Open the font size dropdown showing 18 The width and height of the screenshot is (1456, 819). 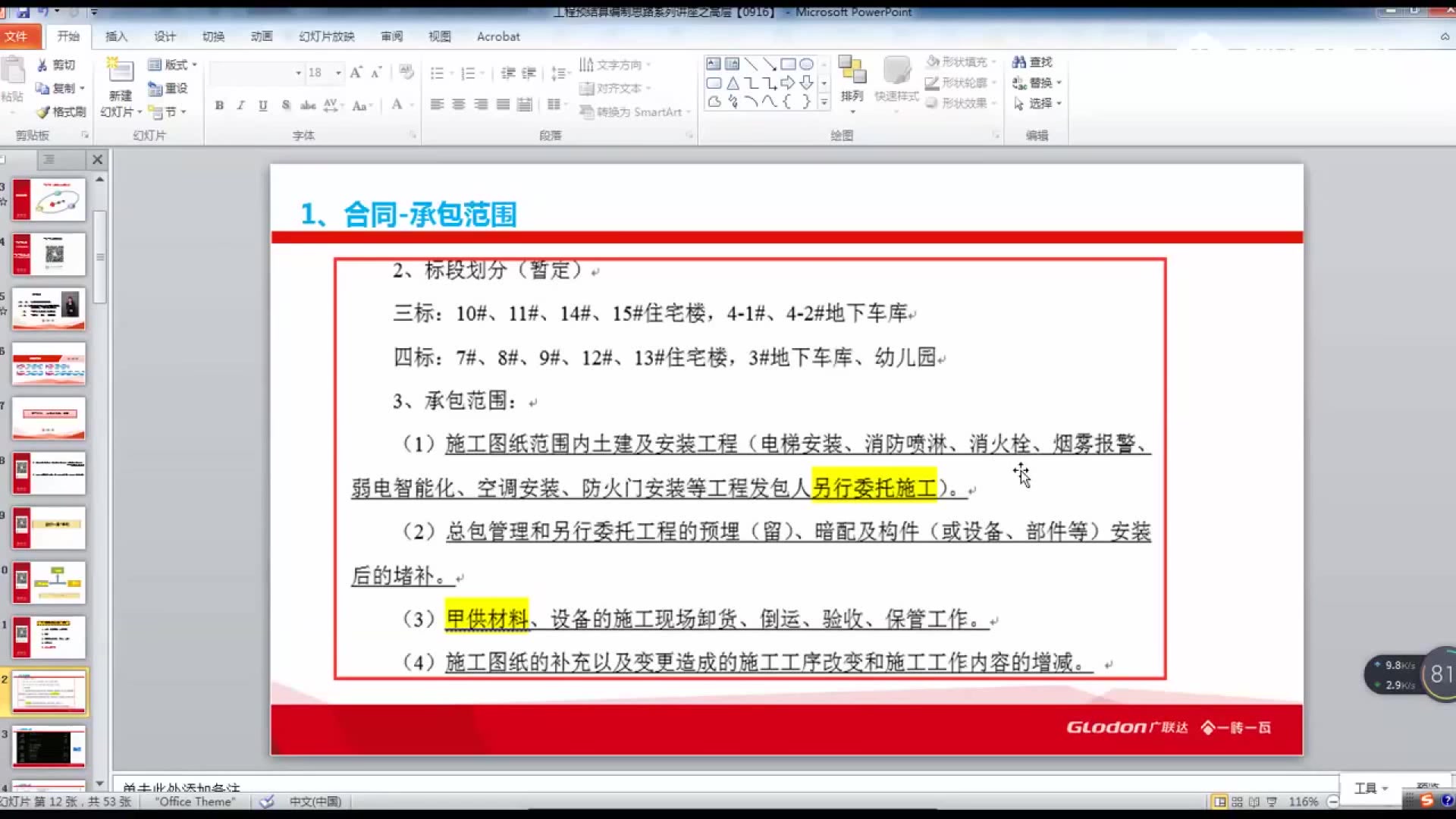(x=338, y=73)
